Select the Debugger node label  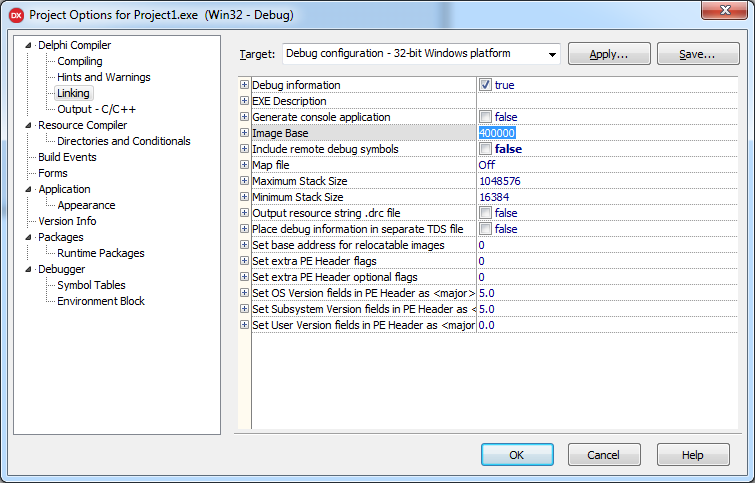click(x=62, y=269)
